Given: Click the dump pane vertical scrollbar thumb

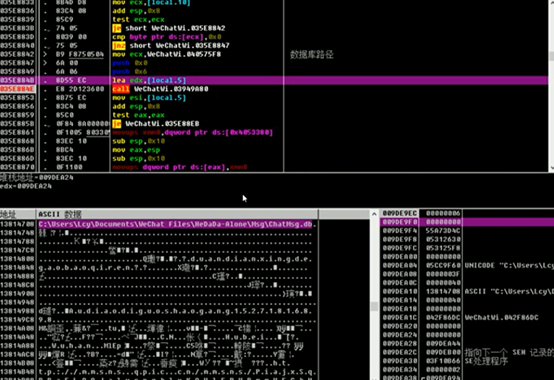Looking at the screenshot, I should coord(375,306).
